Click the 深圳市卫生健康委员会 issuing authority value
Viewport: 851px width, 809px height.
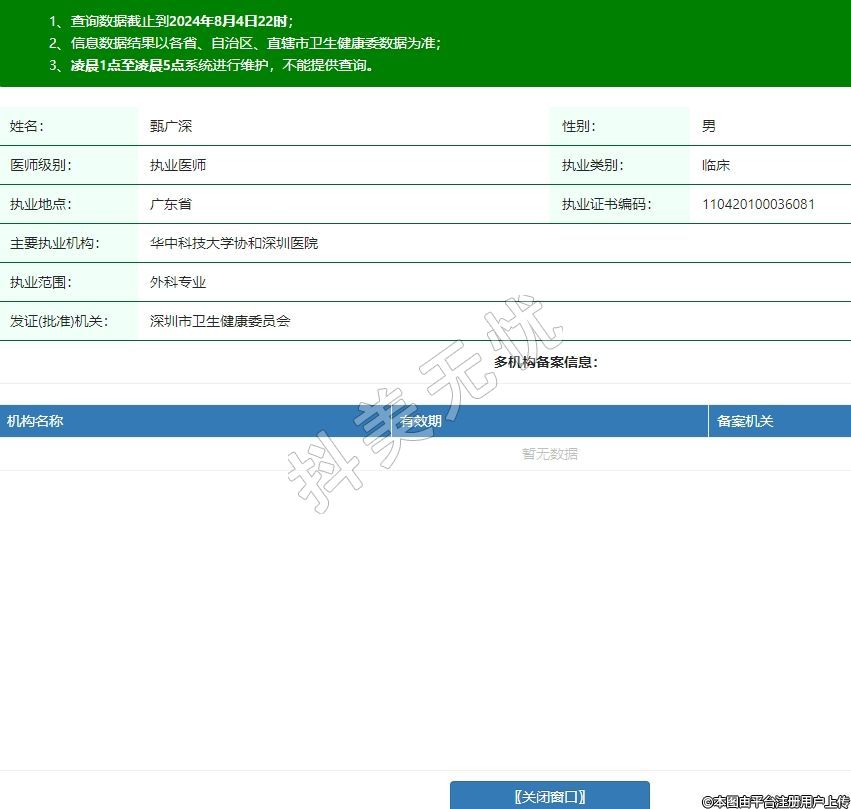pyautogui.click(x=220, y=321)
